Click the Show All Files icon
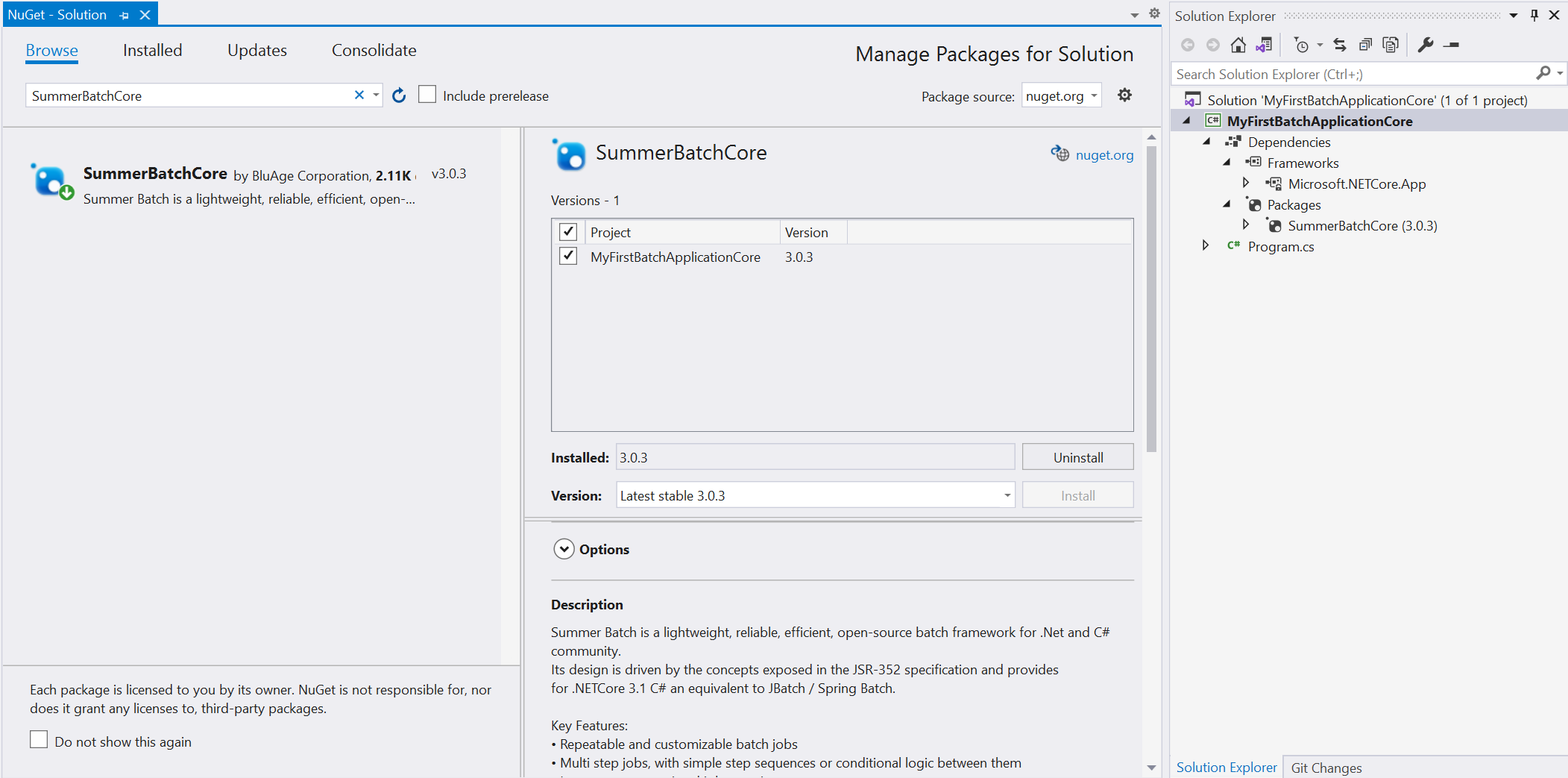 pos(1391,45)
